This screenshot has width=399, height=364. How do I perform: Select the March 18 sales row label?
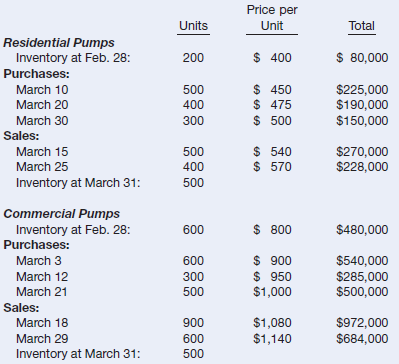(42, 323)
